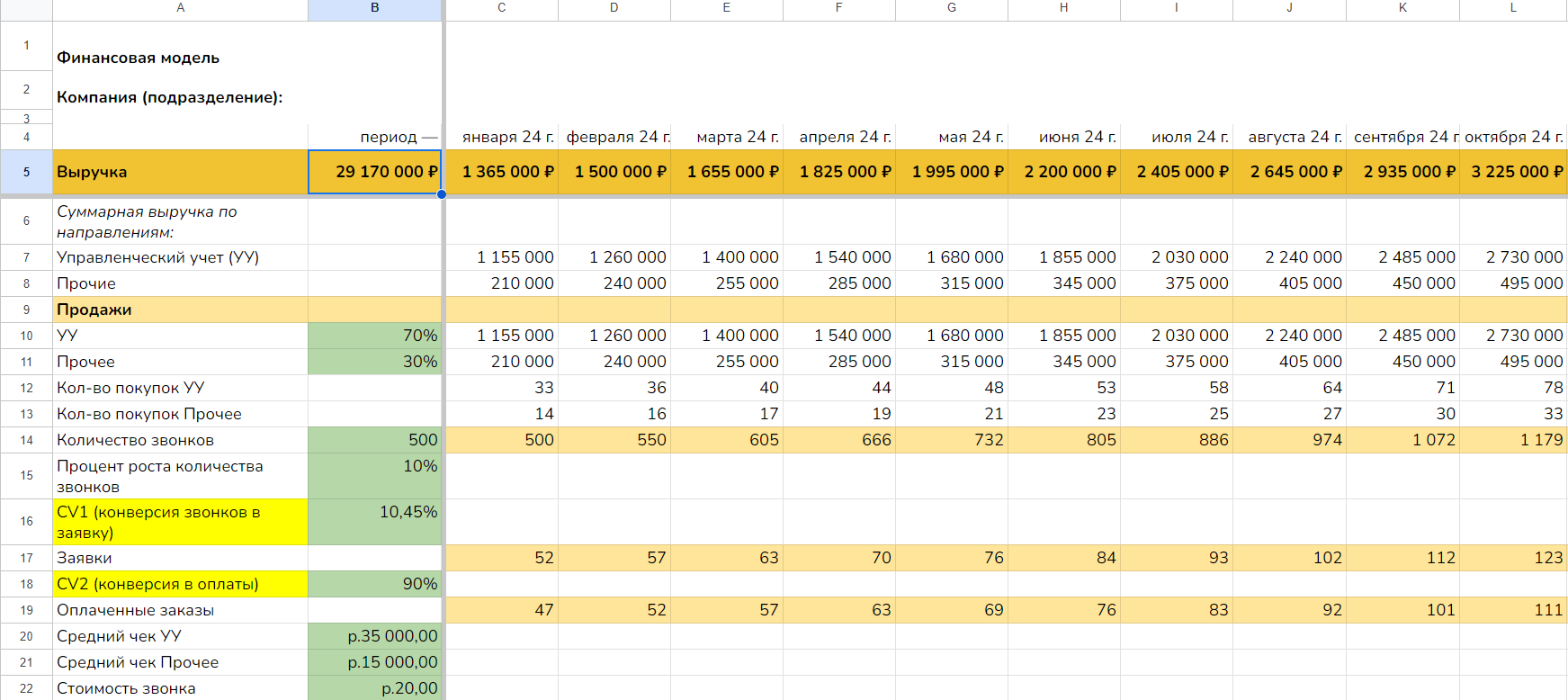Select the "Продажи" section header cell
Viewport: 1568px width, 700px height.
180,310
